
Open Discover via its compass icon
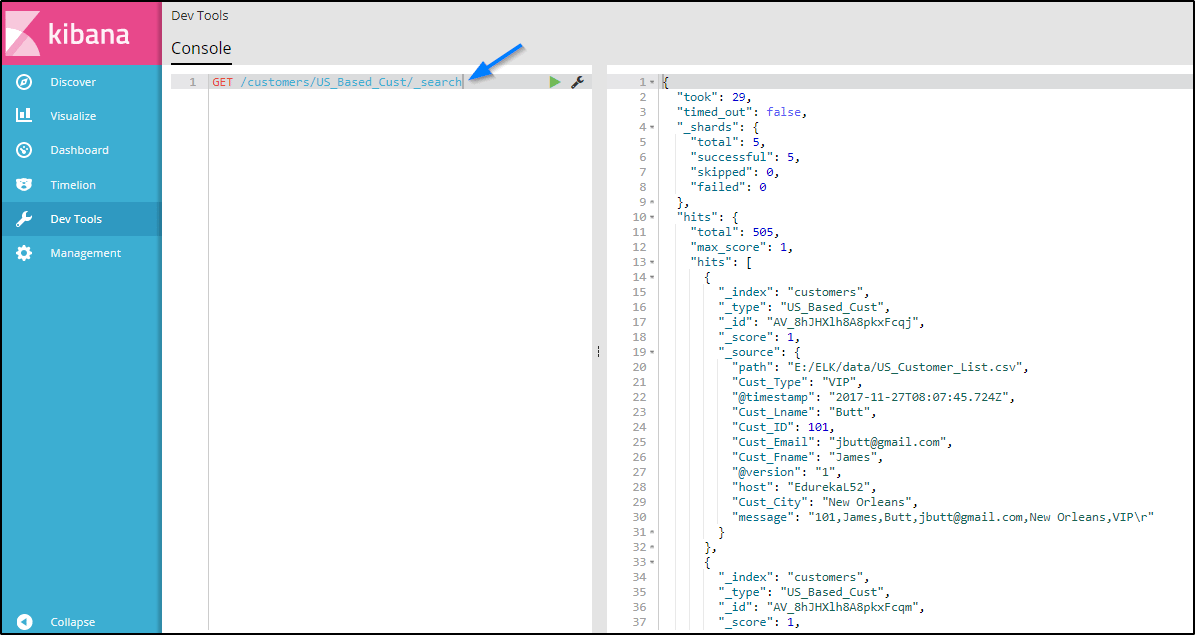coord(25,82)
